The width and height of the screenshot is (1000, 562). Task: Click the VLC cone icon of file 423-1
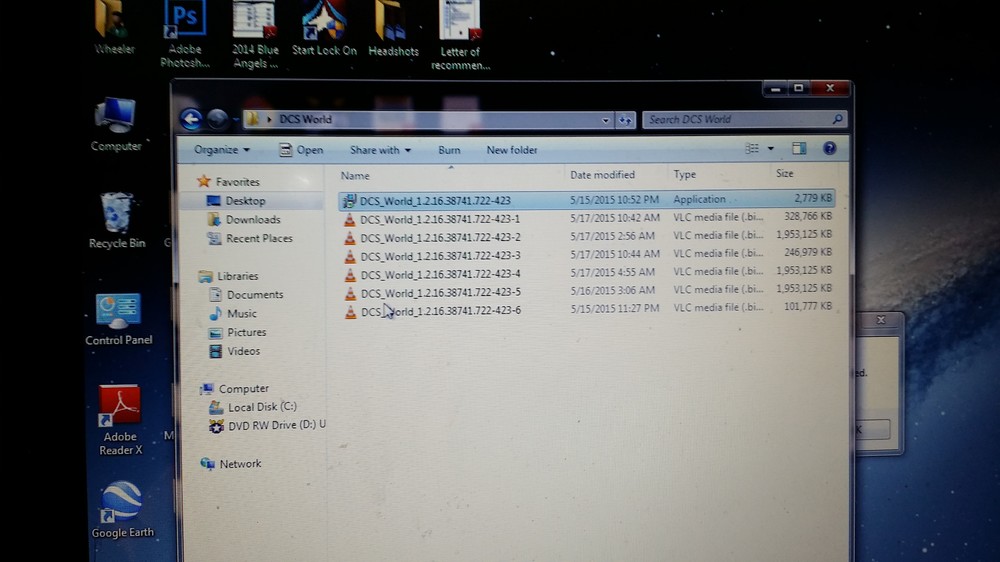pyautogui.click(x=349, y=219)
